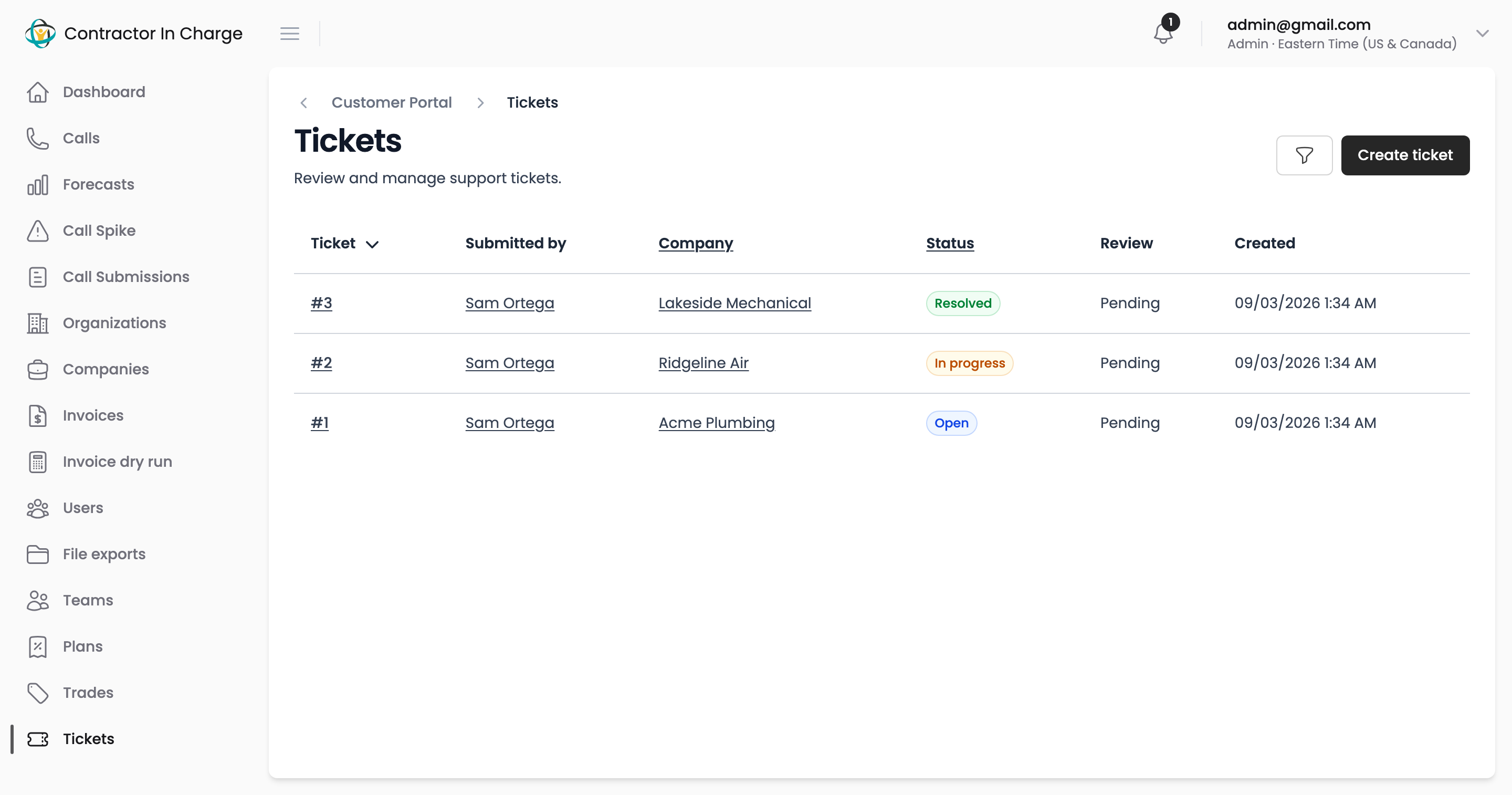Open Trades via the tag icon
The width and height of the screenshot is (1512, 795).
tap(38, 693)
